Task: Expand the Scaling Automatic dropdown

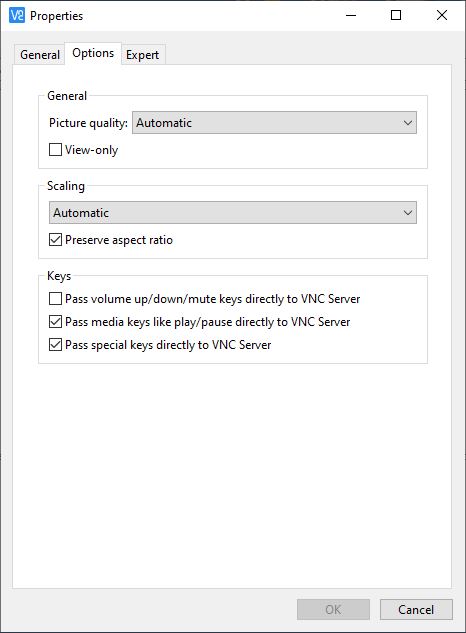Action: pyautogui.click(x=233, y=213)
